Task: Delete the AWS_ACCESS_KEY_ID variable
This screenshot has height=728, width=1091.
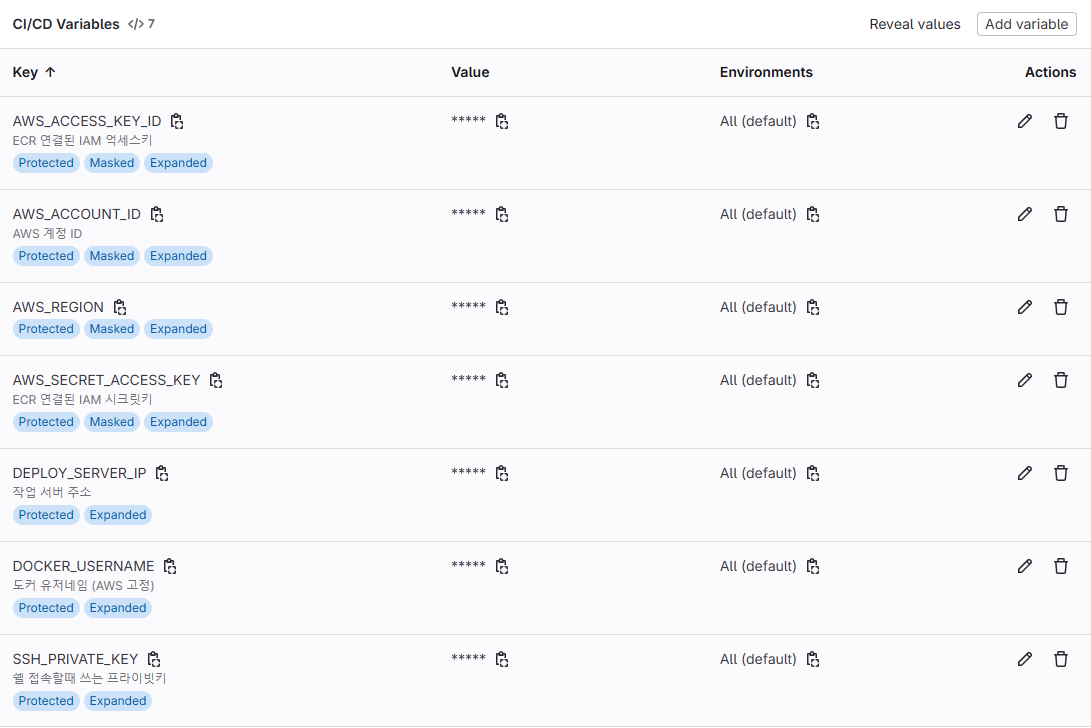Action: 1060,121
